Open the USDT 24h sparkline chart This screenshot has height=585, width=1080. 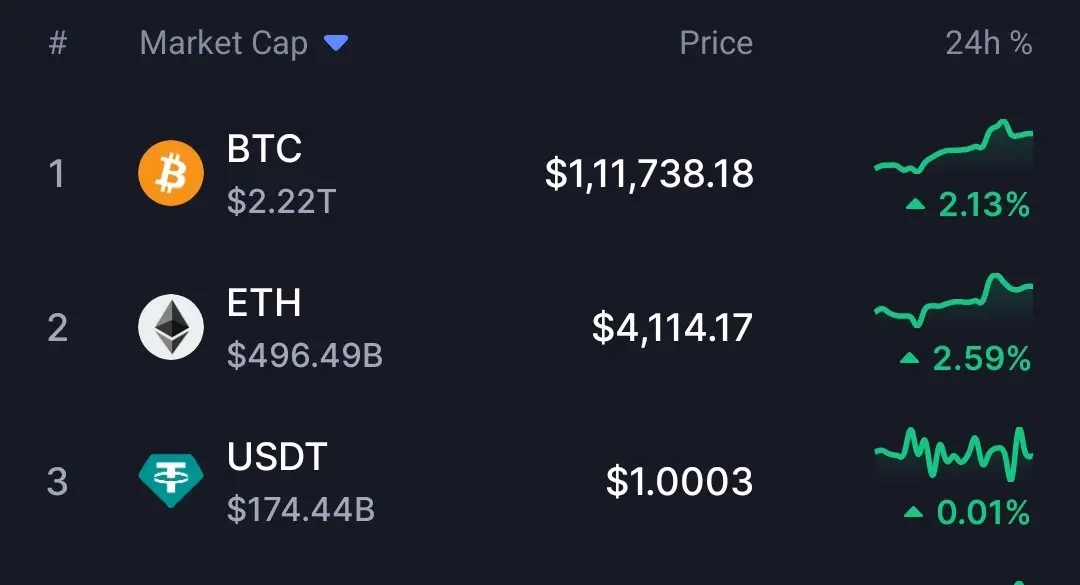953,454
